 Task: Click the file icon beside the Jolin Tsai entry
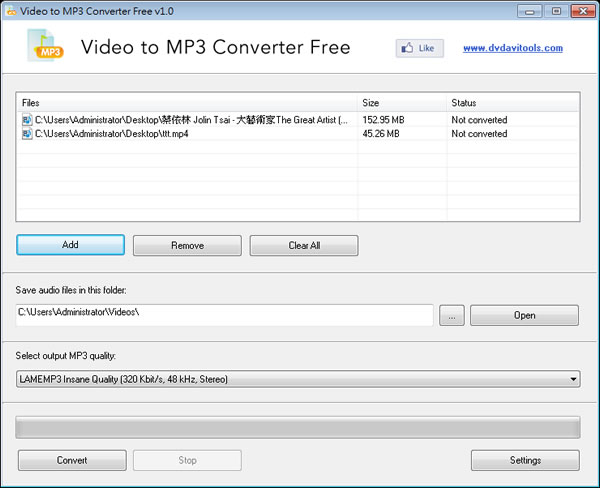point(26,120)
